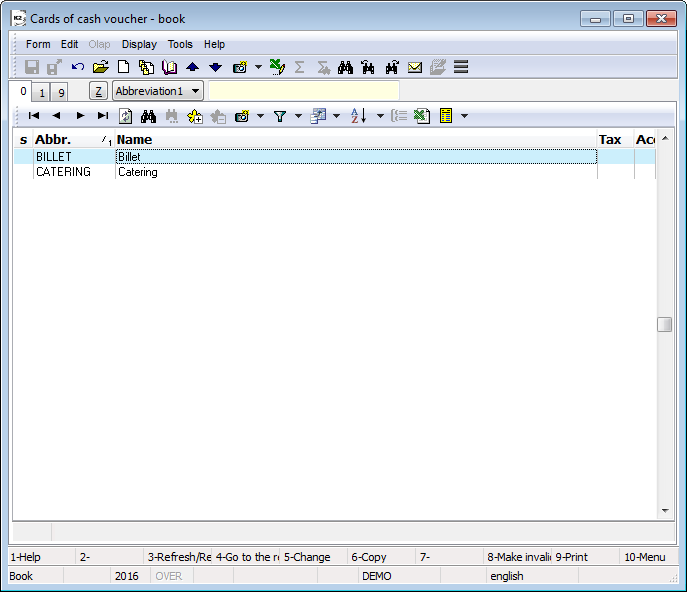Image resolution: width=687 pixels, height=592 pixels.
Task: Open the Display menu
Action: (x=139, y=44)
